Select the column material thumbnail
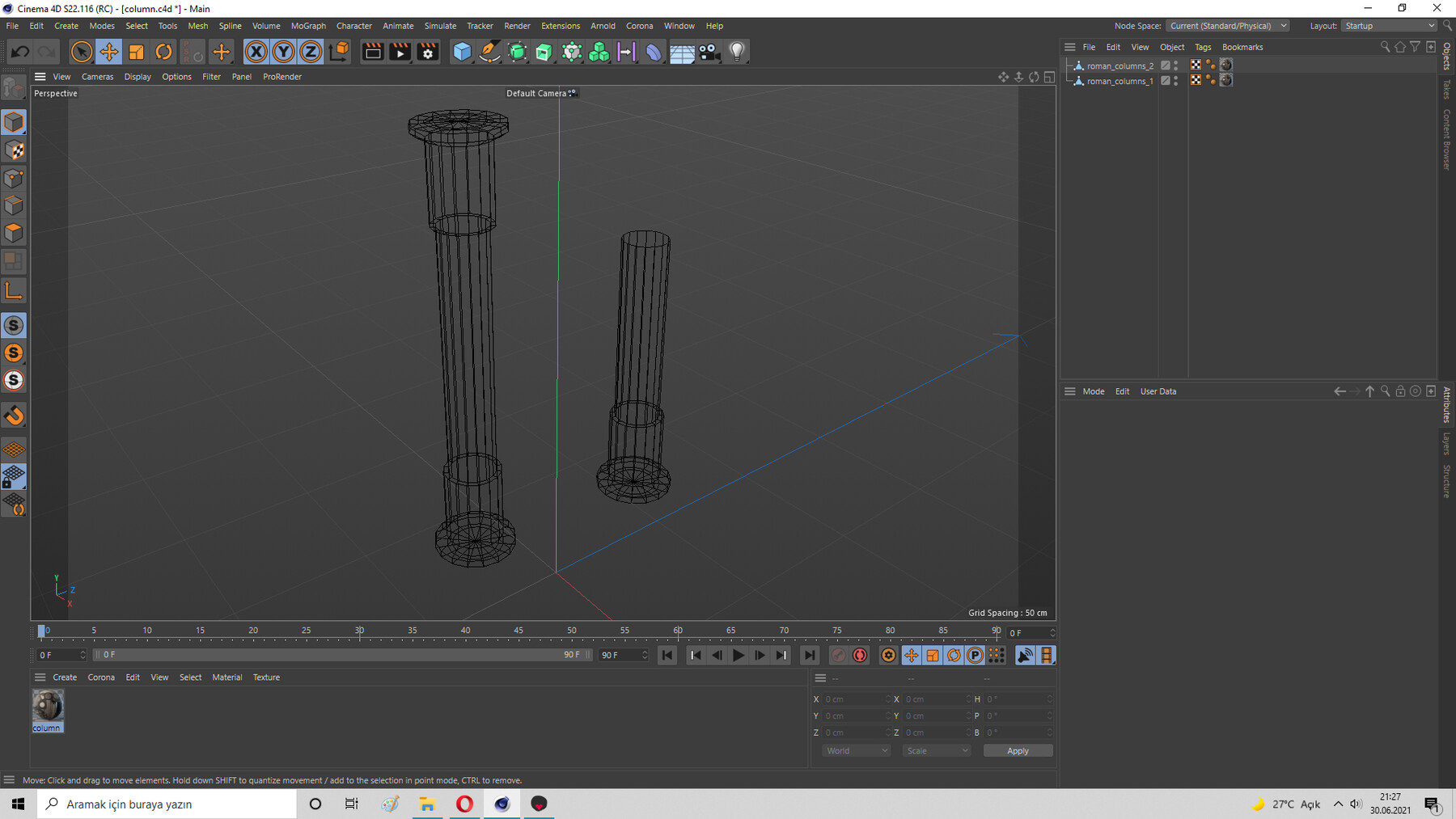The width and height of the screenshot is (1456, 819). coord(48,707)
